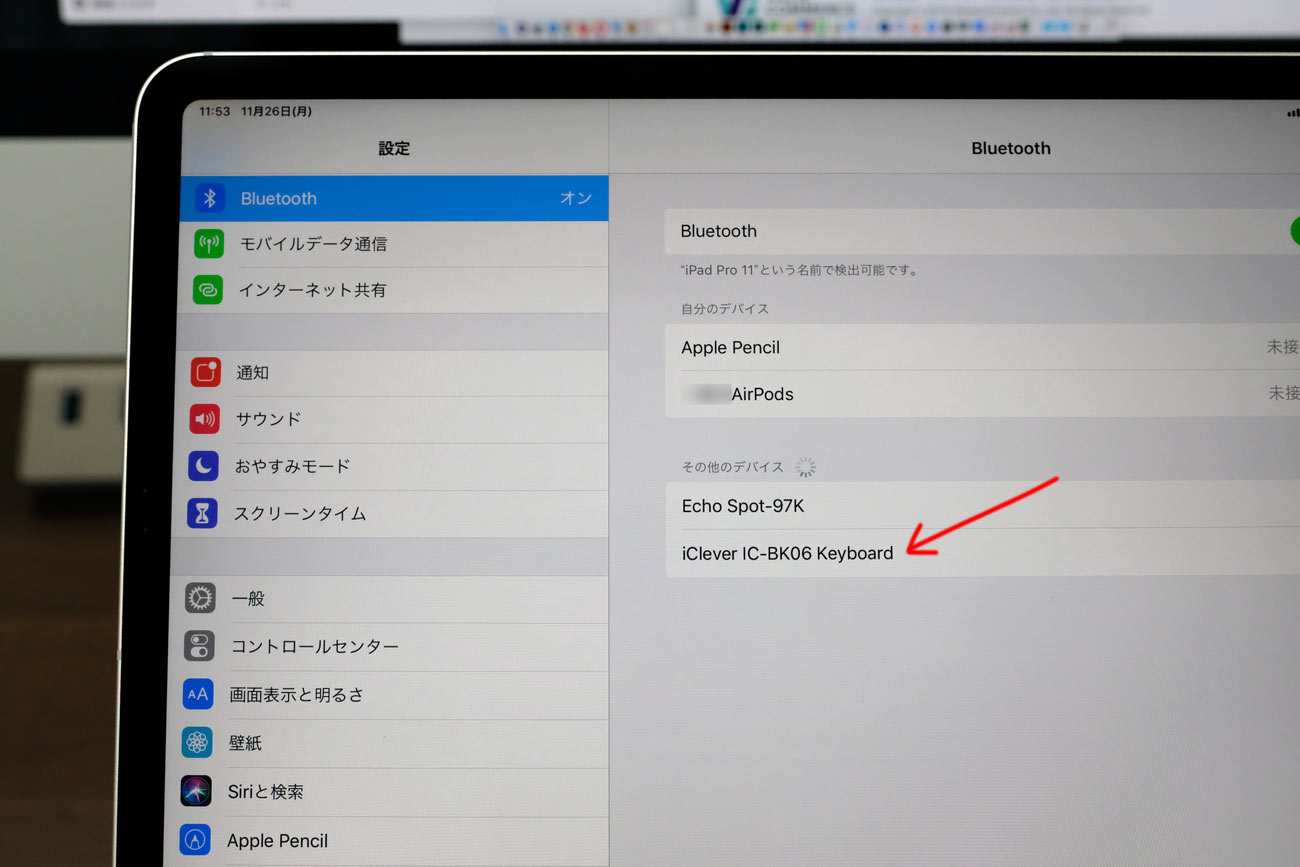Open おやすみモード settings

point(389,466)
